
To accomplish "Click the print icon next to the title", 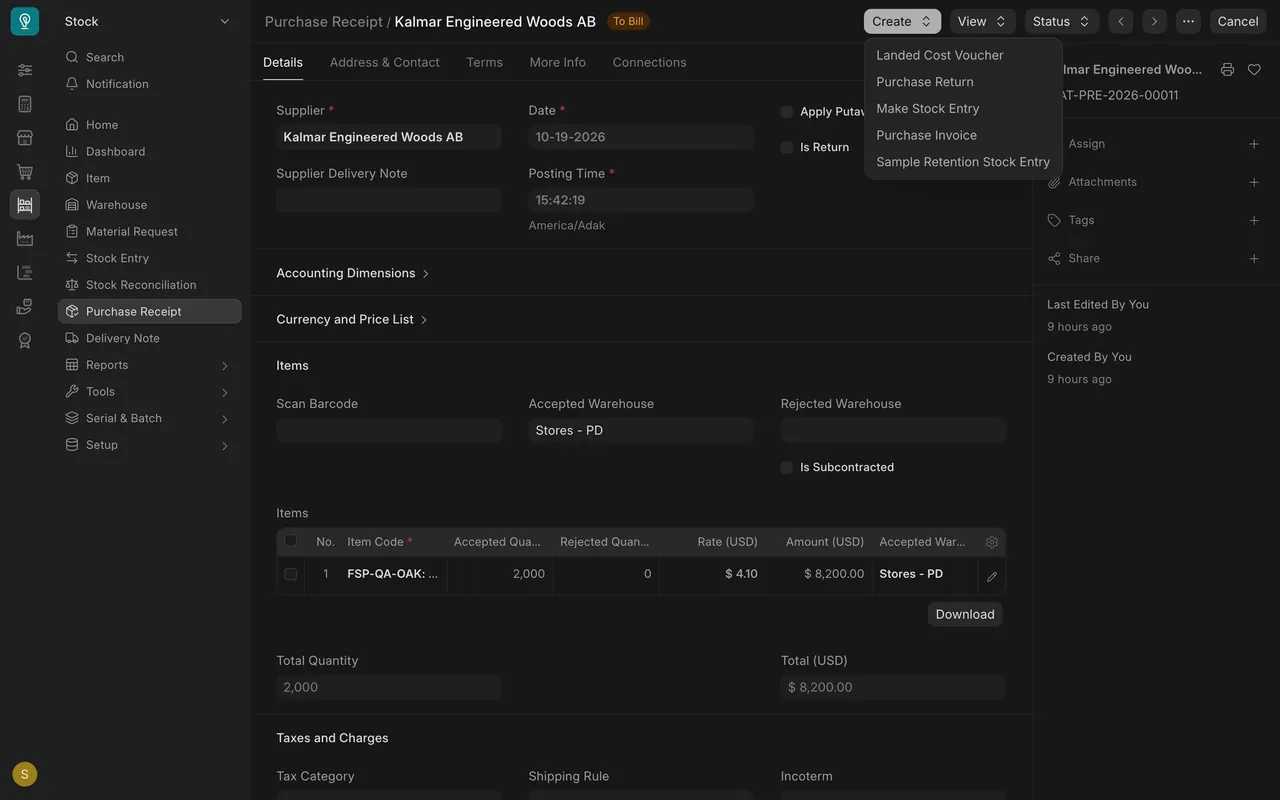I will 1227,70.
